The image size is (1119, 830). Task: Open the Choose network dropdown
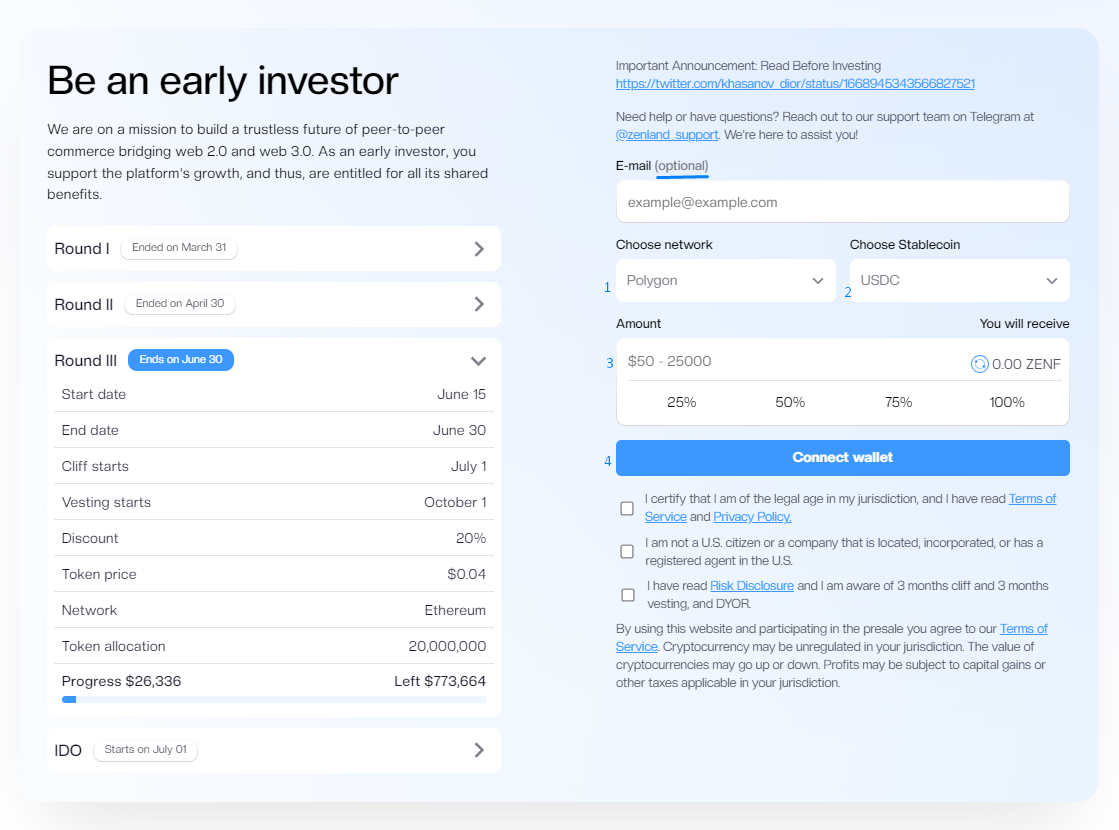tap(725, 280)
